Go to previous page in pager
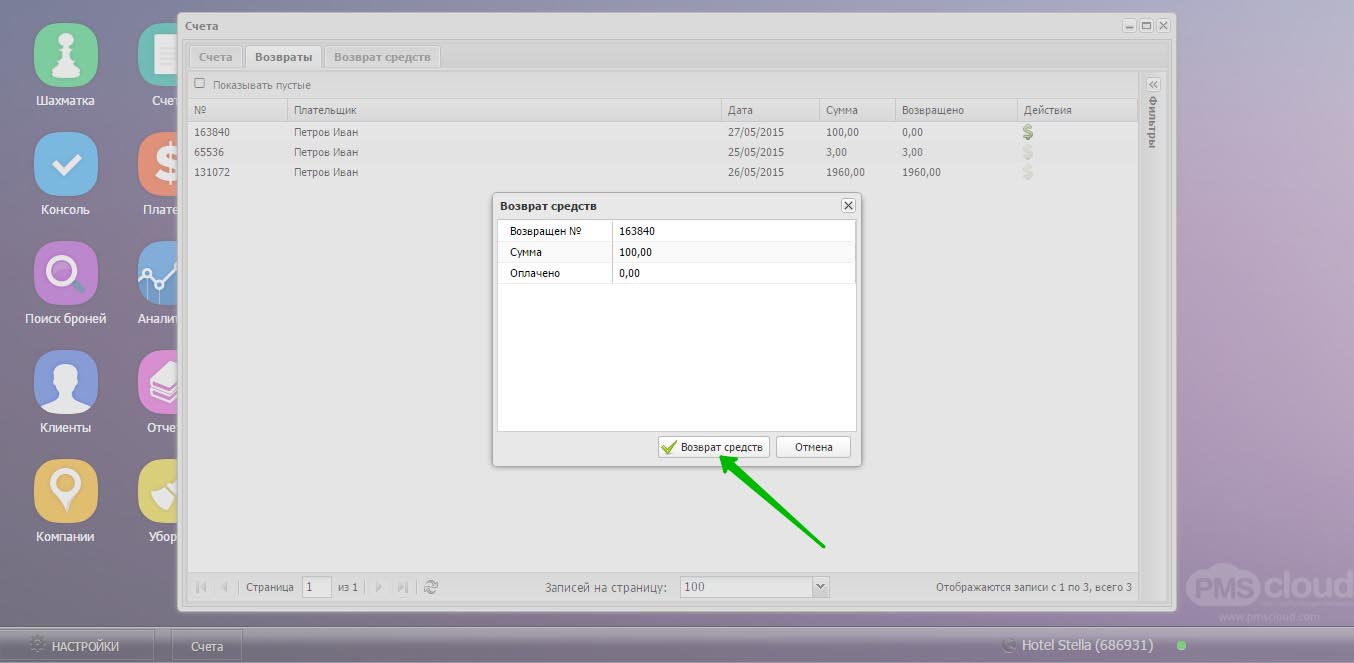The image size is (1354, 663). 224,587
